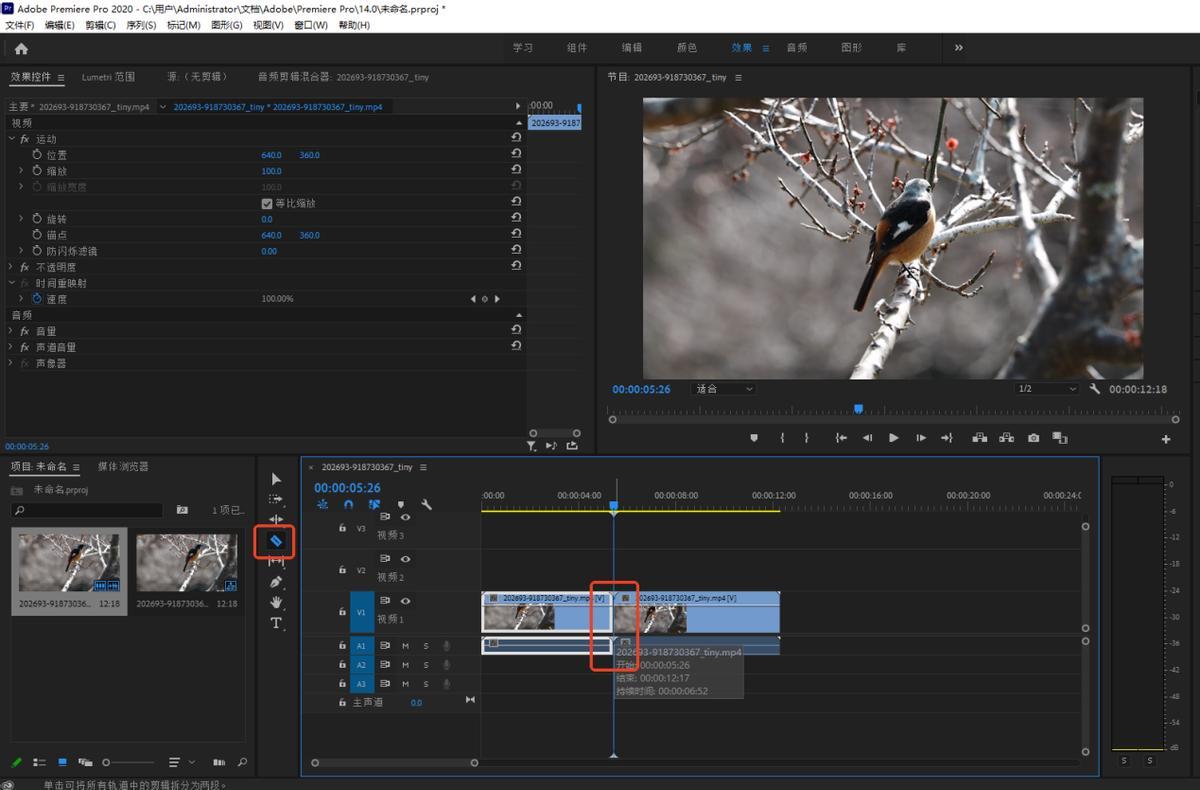Select the Type text tool
Image resolution: width=1200 pixels, height=790 pixels.
click(x=277, y=623)
